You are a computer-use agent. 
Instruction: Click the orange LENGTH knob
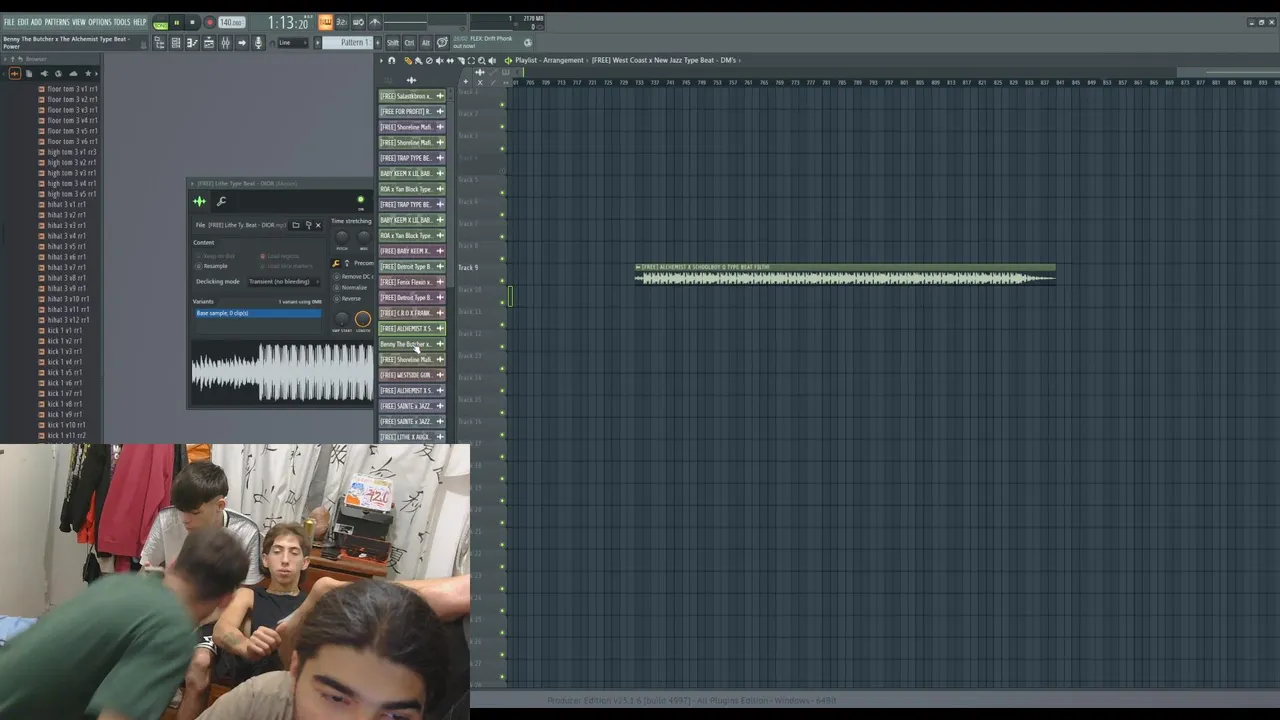click(362, 319)
